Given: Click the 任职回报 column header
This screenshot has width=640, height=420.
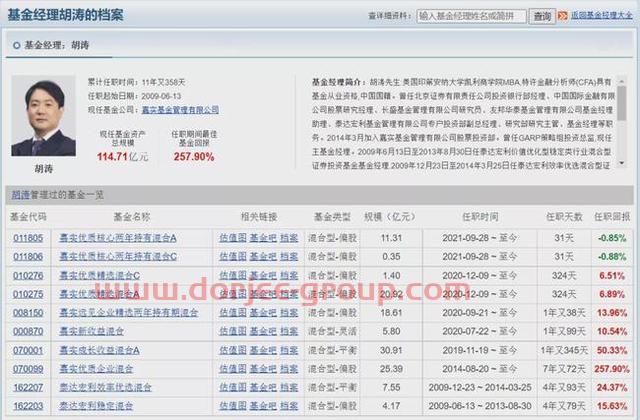Looking at the screenshot, I should 612,217.
